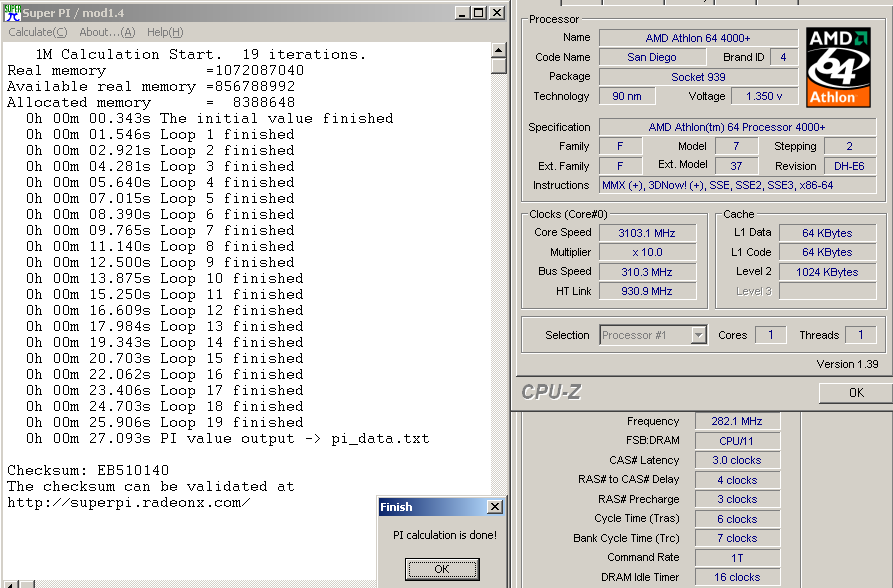Click the Specification field 'AMD Athlon(tm) 64 Processor 4000+'

tap(737, 127)
